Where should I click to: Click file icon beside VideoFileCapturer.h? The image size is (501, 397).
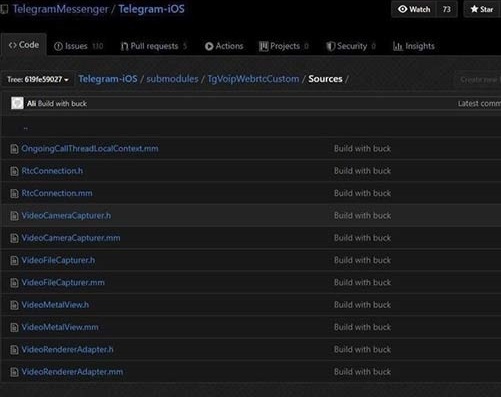pos(14,260)
